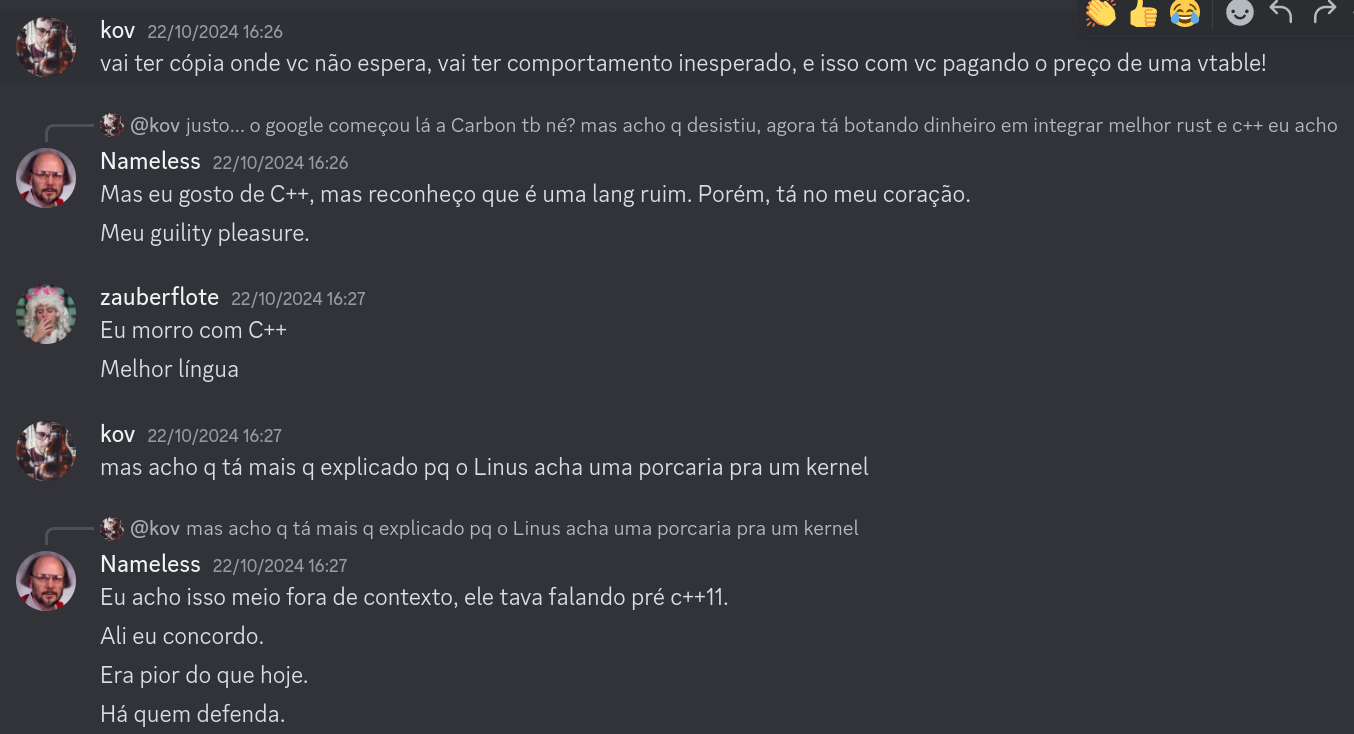Jump to replied message about Google Carbon
This screenshot has height=734, width=1354.
(760, 125)
